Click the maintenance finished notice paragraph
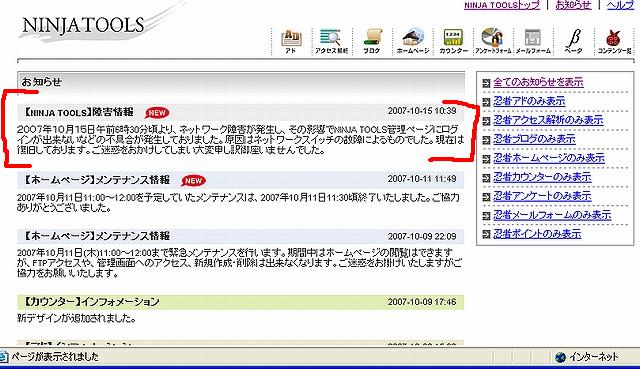640x369 pixels. click(x=238, y=202)
